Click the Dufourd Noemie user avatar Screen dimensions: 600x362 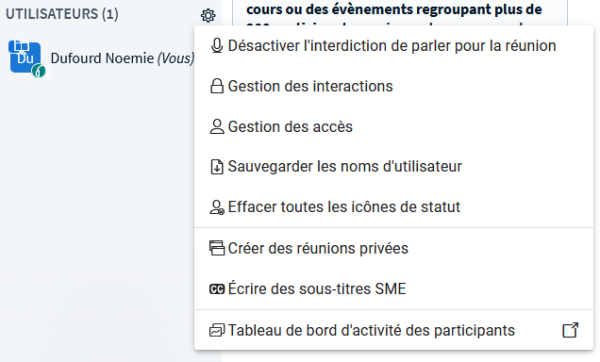(x=25, y=57)
